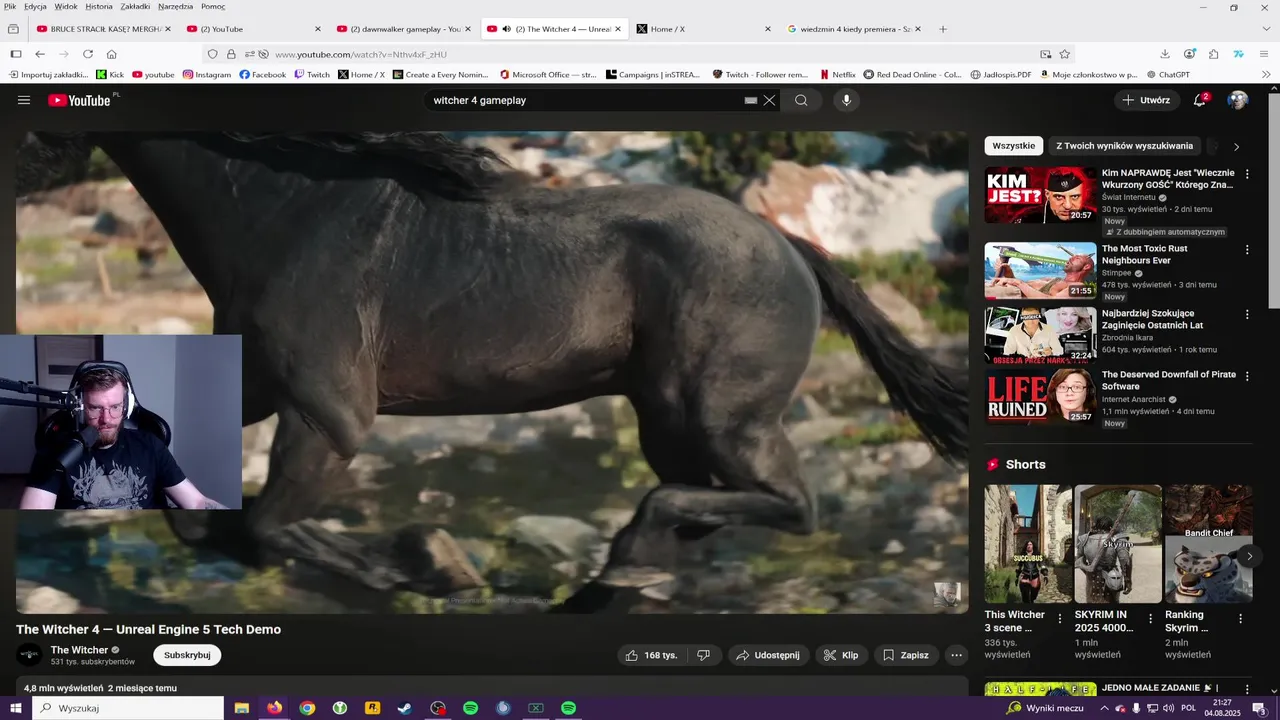Open the more actions three-dot menu below the video
Viewport: 1280px width, 720px height.
[x=956, y=655]
